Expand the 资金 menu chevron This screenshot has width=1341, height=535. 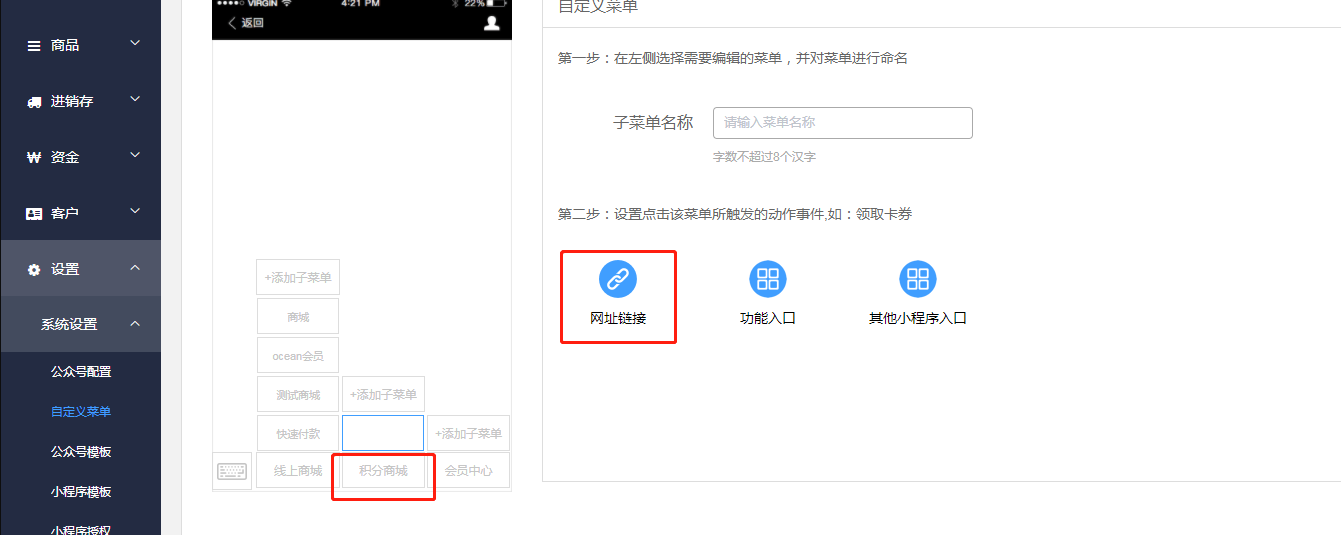pos(135,155)
